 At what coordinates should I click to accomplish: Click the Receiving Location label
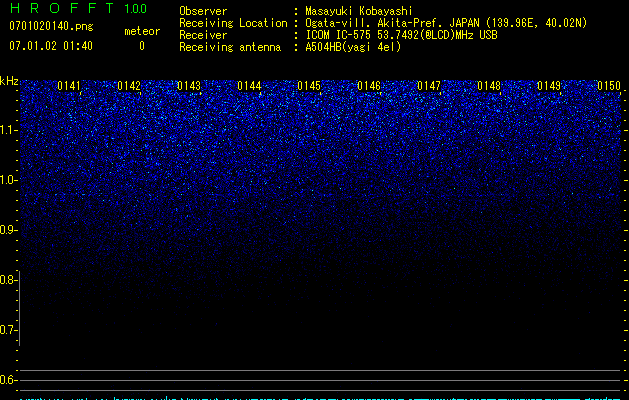coord(233,23)
